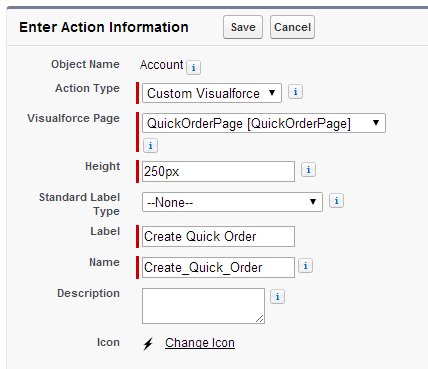Click the Enter Action Information heading
The width and height of the screenshot is (428, 369).
pyautogui.click(x=104, y=27)
